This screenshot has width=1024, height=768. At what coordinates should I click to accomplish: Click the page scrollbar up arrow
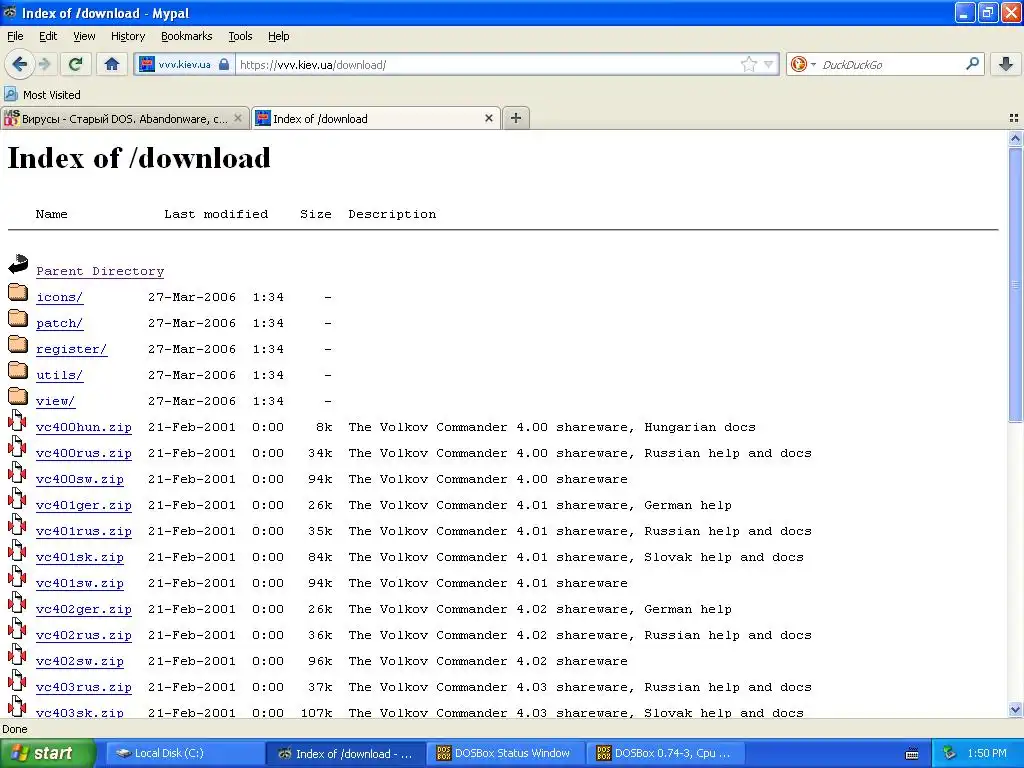[x=1015, y=138]
